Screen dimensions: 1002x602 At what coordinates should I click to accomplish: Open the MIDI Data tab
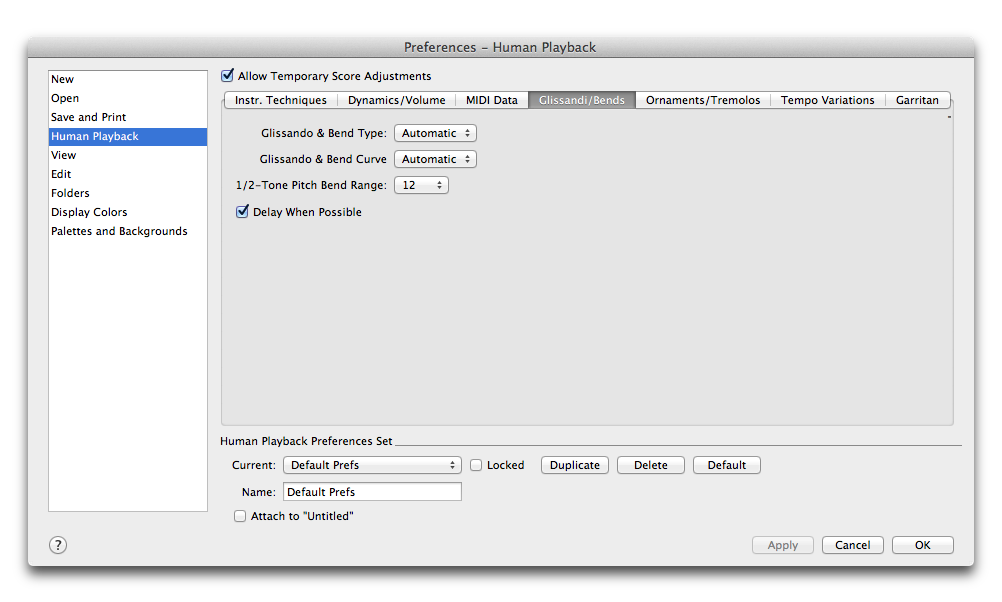tap(491, 100)
